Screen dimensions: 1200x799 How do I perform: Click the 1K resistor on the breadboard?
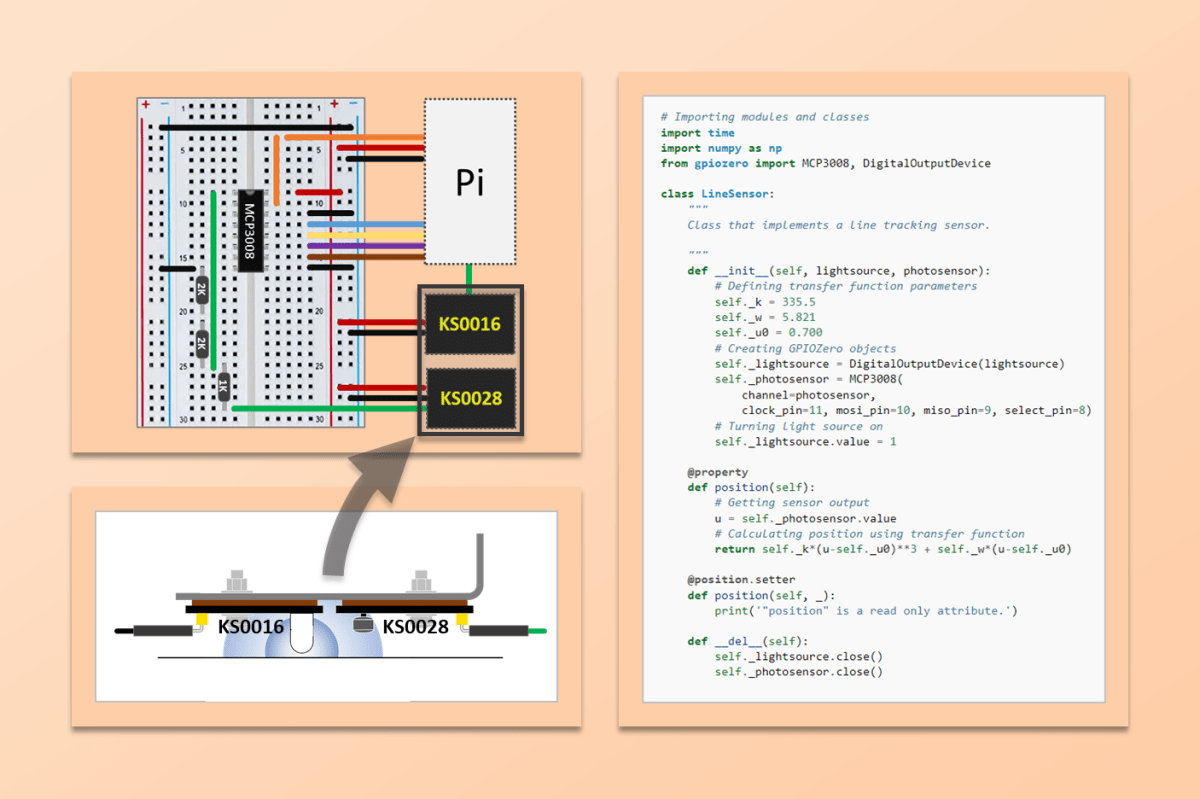(x=224, y=388)
